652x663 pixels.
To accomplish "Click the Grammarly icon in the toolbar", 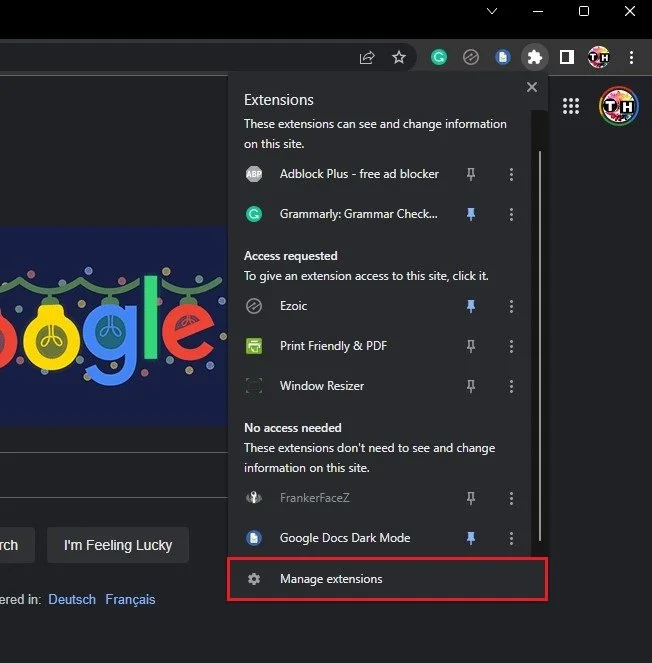I will (x=439, y=57).
